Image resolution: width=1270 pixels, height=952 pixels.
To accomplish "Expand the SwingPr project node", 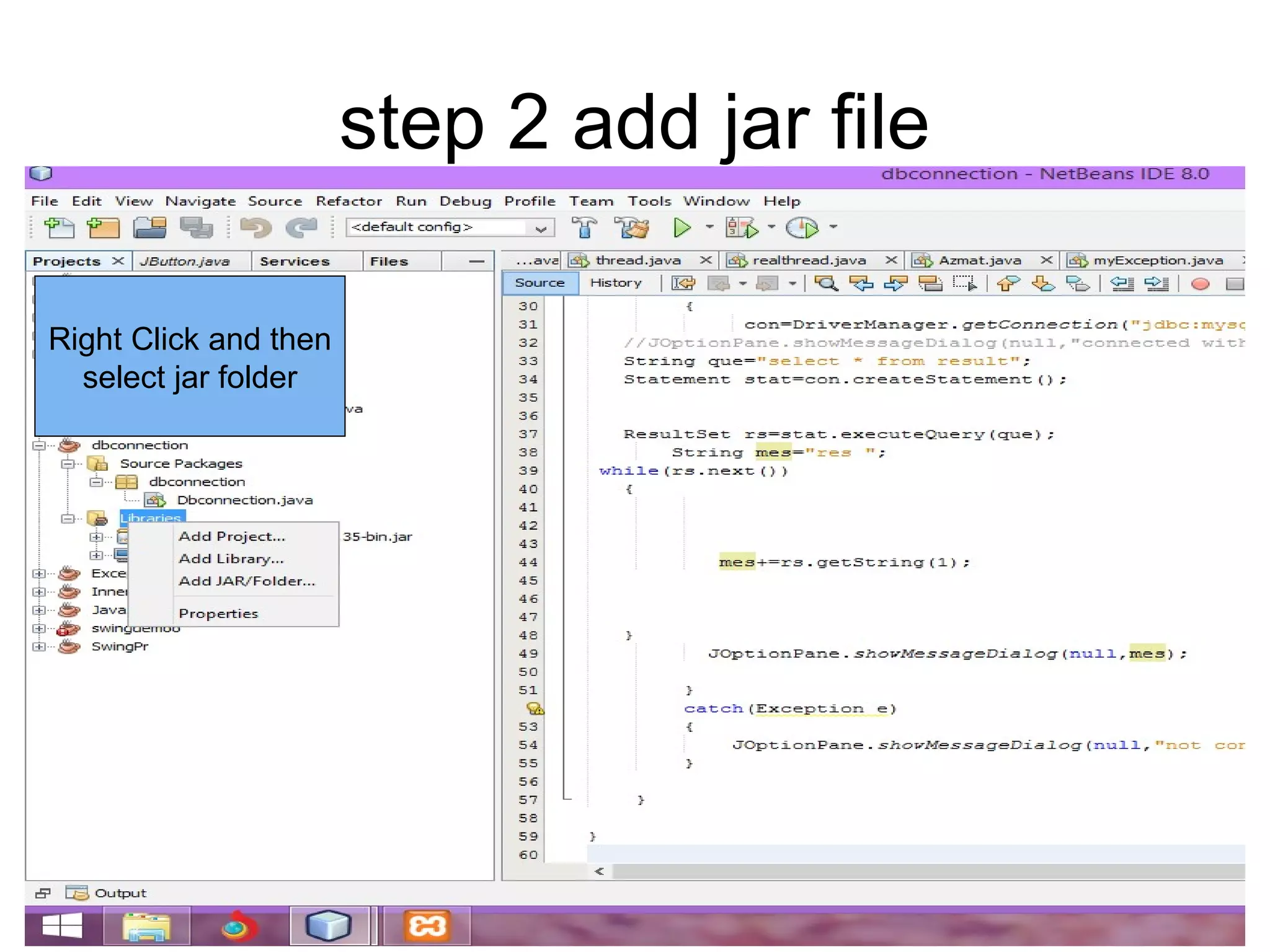I will [39, 646].
